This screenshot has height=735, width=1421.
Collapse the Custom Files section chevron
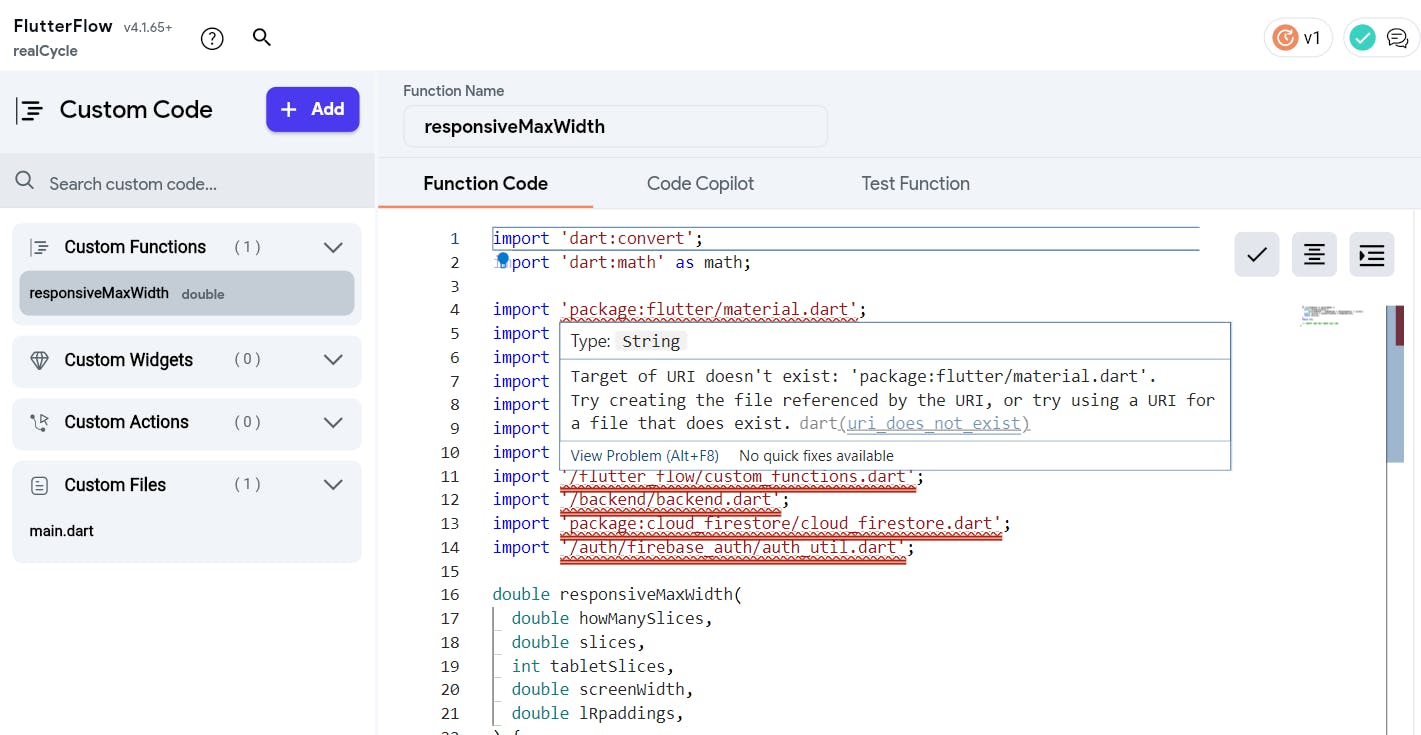(x=333, y=485)
